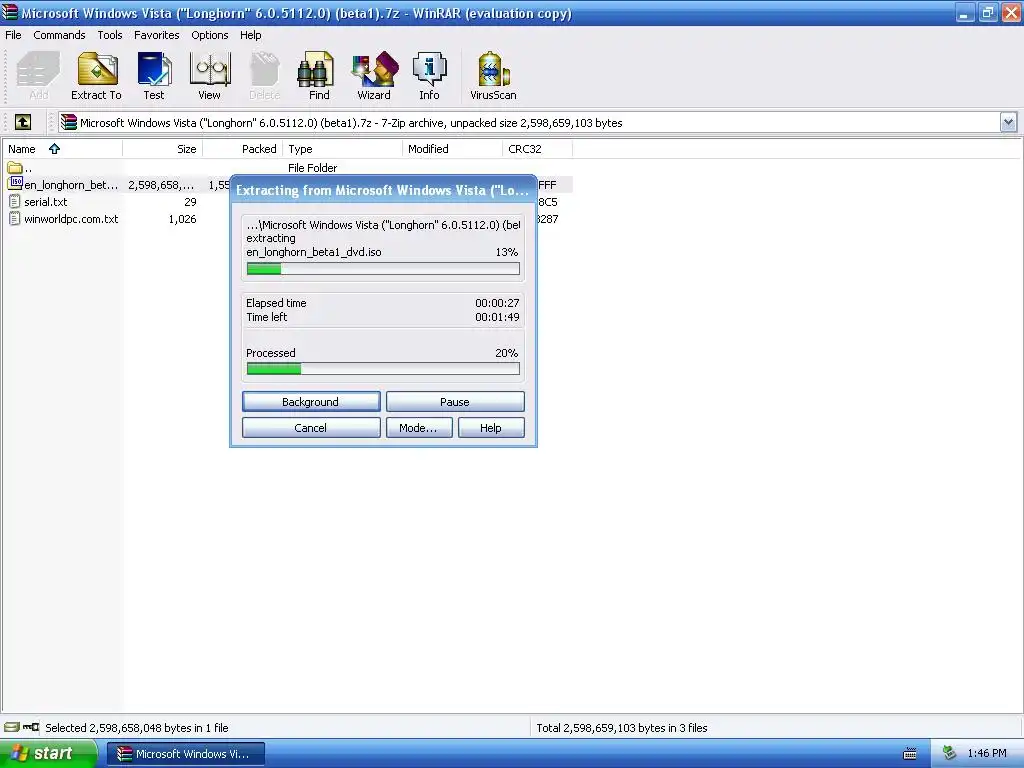Click the keyboard icon in system tray

pos(910,754)
